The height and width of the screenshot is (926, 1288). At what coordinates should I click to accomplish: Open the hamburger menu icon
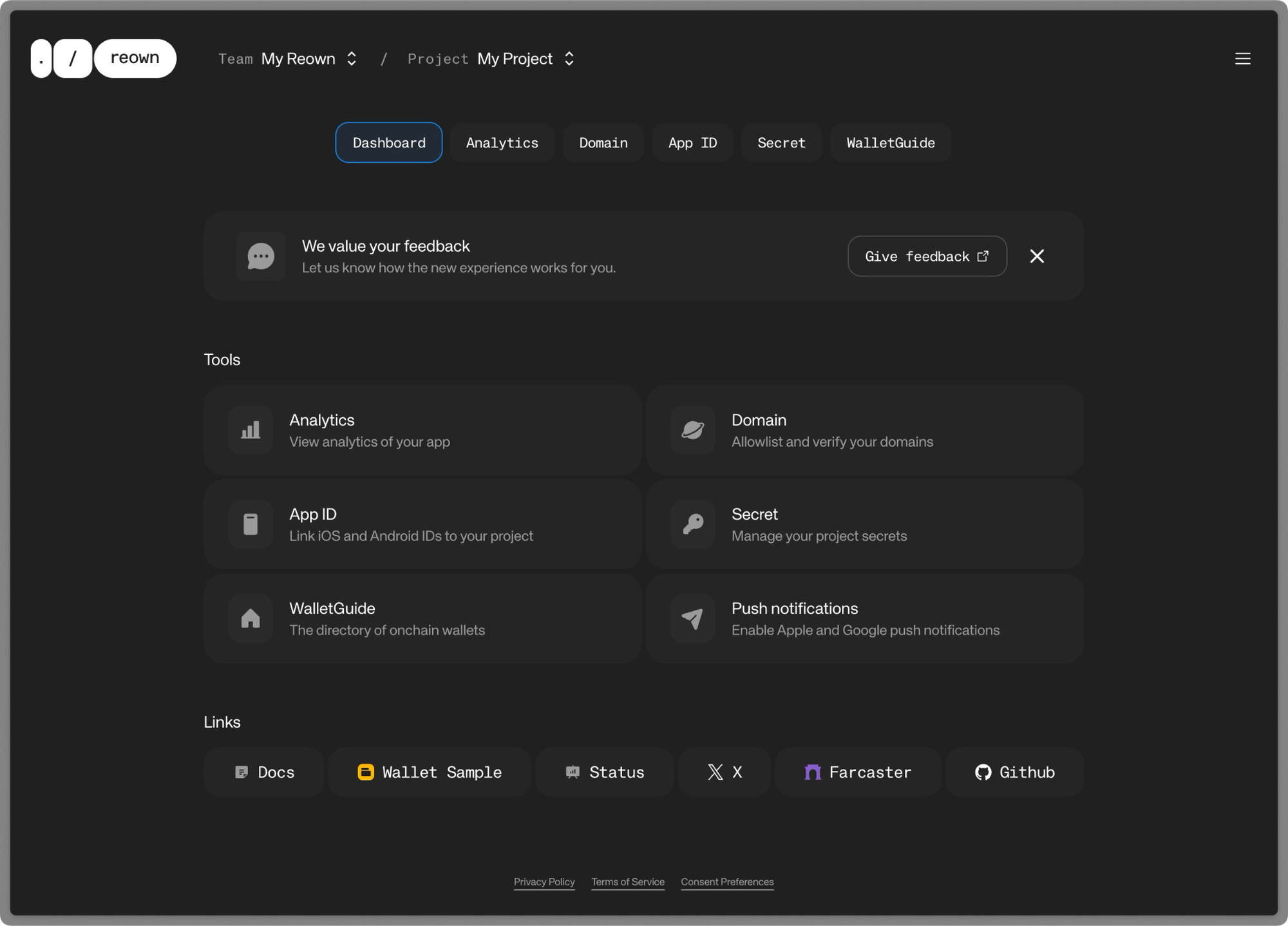point(1242,59)
